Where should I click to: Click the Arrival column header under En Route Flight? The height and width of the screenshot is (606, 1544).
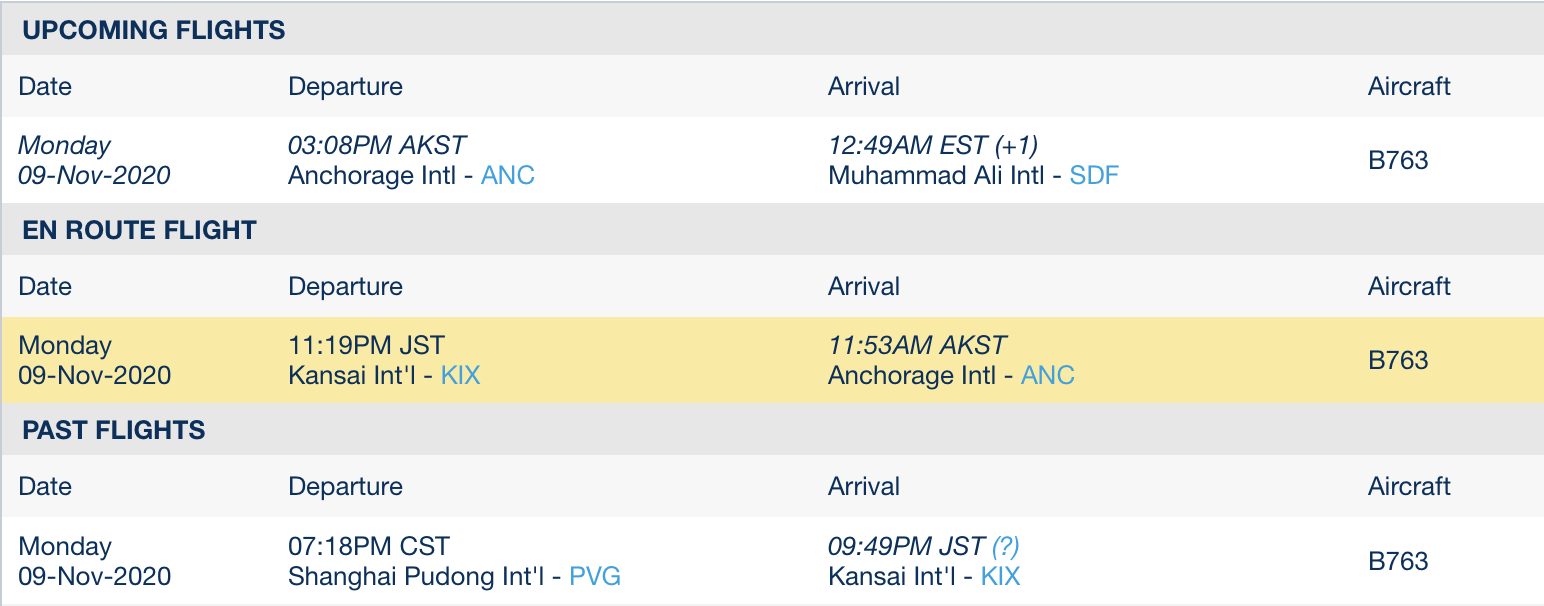pyautogui.click(x=864, y=287)
